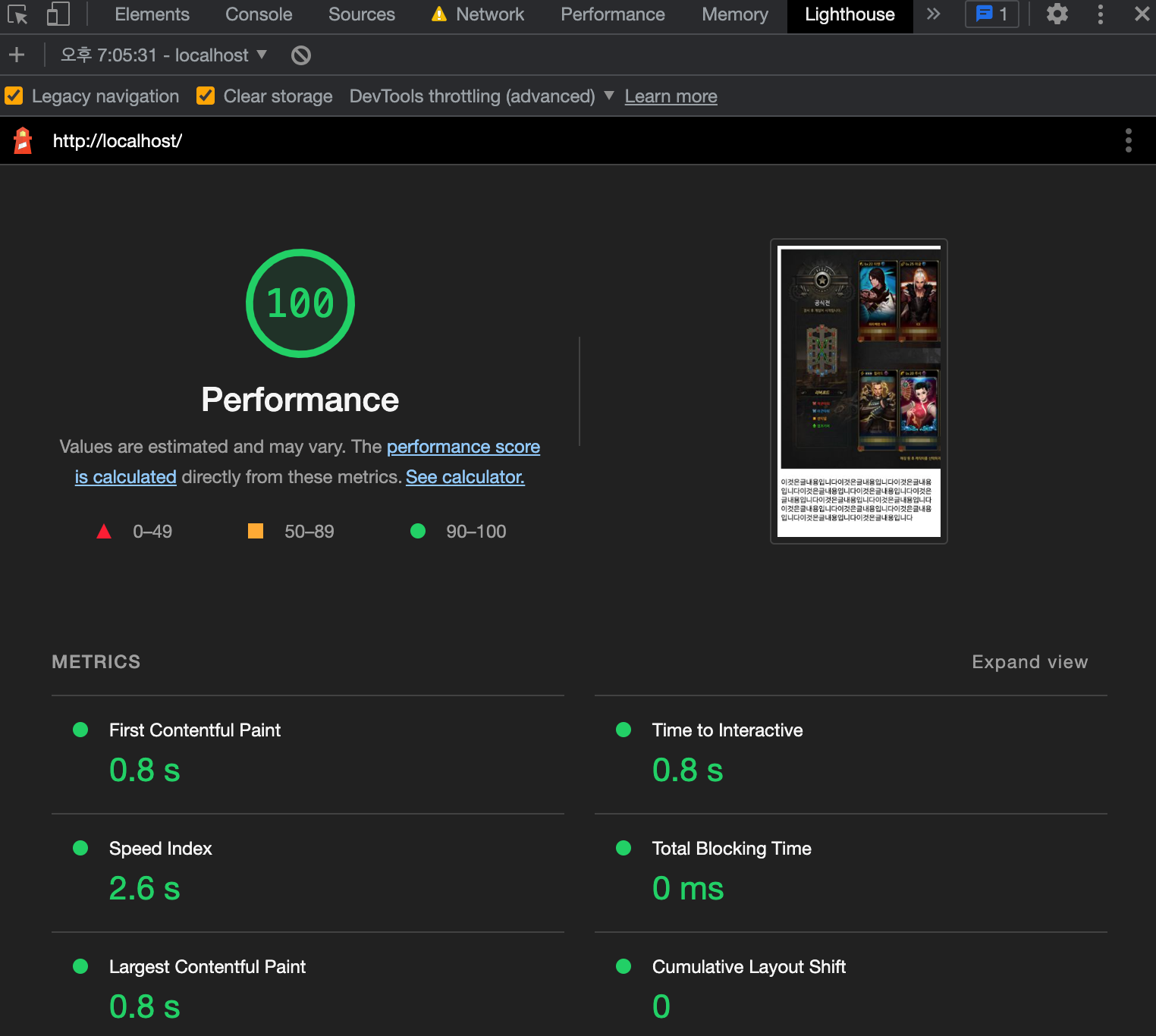Click the 2.6 s Speed Index value
1156x1036 pixels.
pyautogui.click(x=144, y=888)
